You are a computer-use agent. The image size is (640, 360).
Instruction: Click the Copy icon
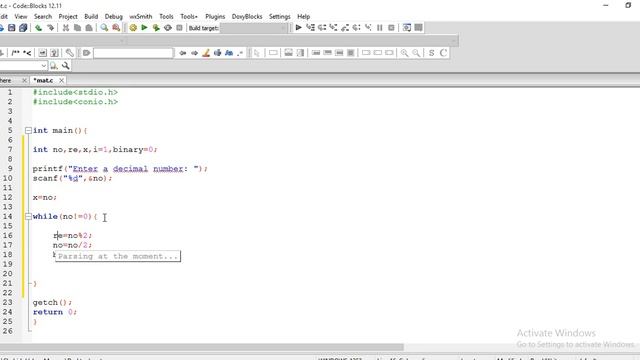point(77,28)
